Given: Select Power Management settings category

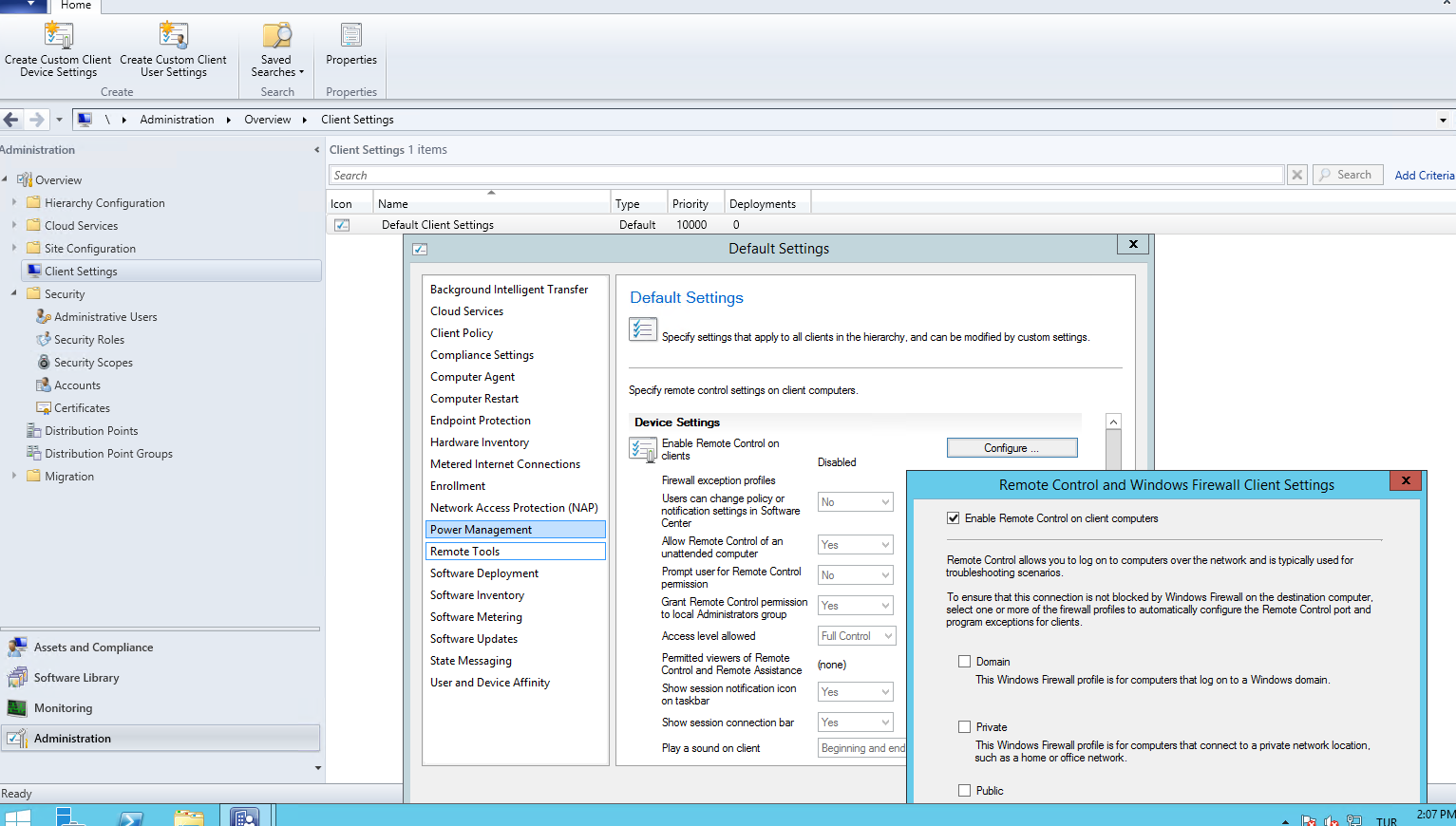Looking at the screenshot, I should [x=516, y=530].
